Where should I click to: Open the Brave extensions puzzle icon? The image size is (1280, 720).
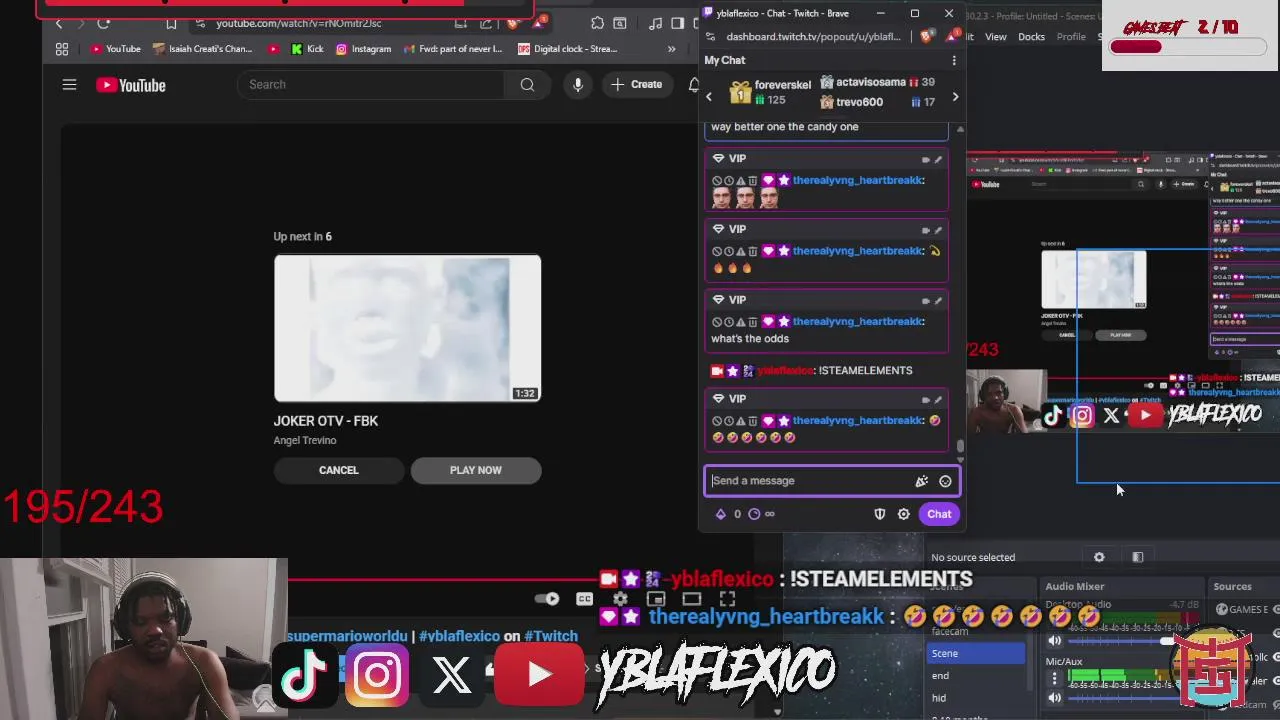(x=597, y=23)
